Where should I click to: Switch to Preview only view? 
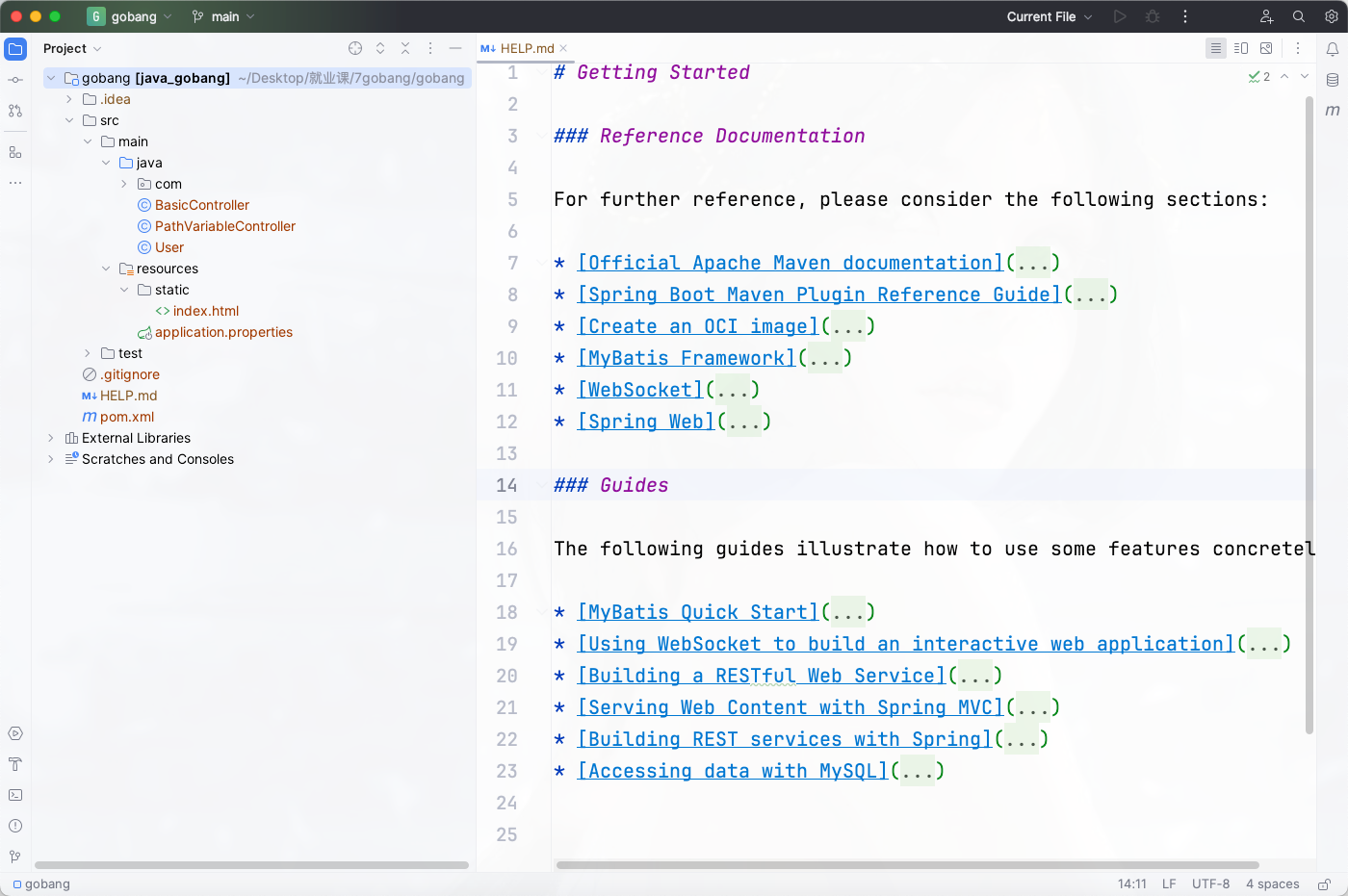(x=1266, y=48)
